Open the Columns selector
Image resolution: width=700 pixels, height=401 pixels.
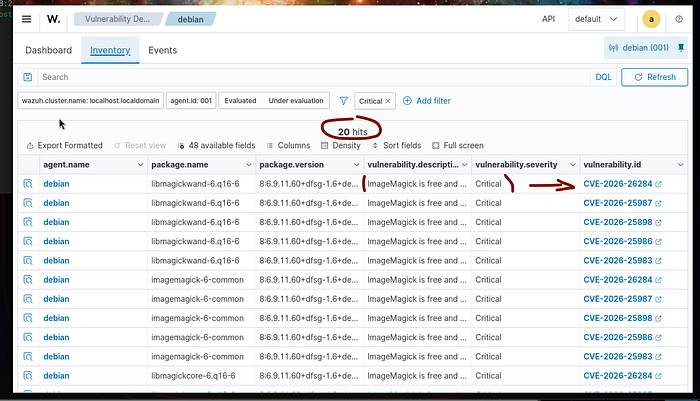[x=288, y=146]
